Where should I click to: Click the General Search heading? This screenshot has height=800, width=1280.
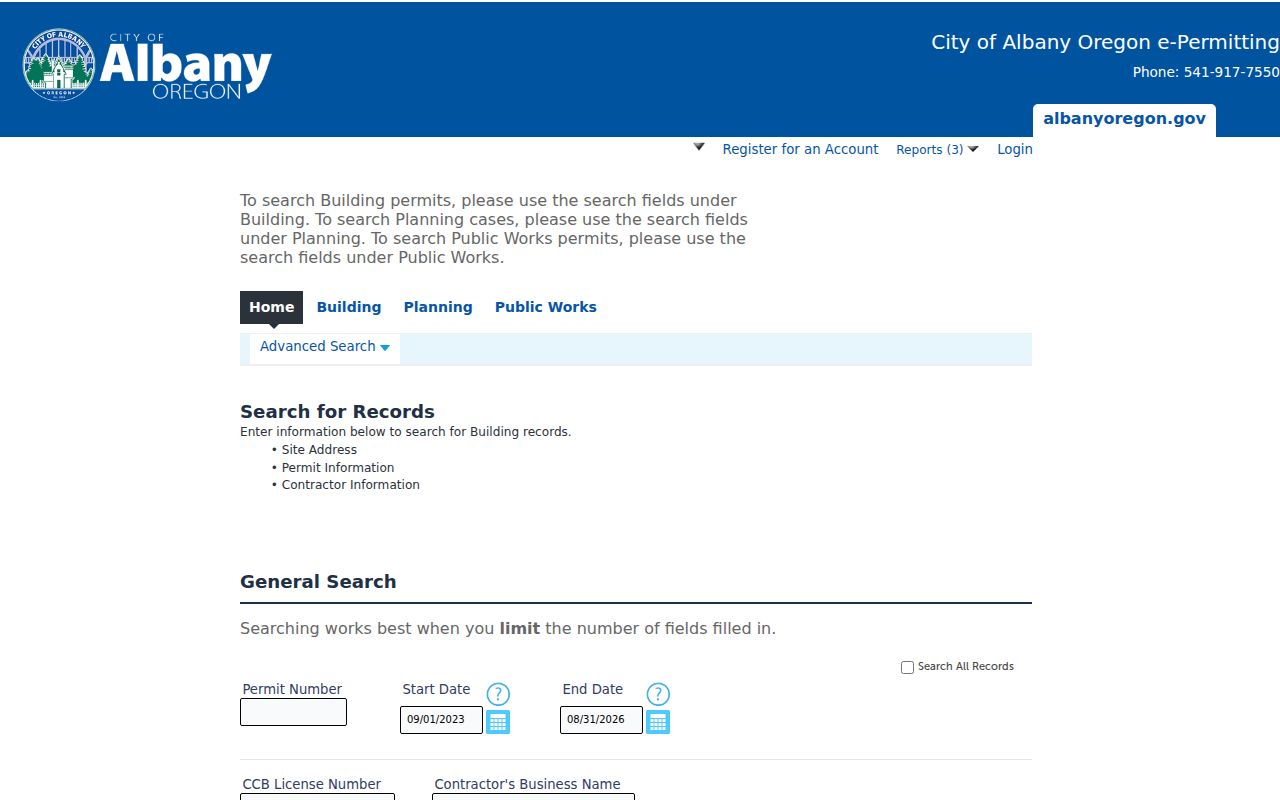[x=318, y=582]
